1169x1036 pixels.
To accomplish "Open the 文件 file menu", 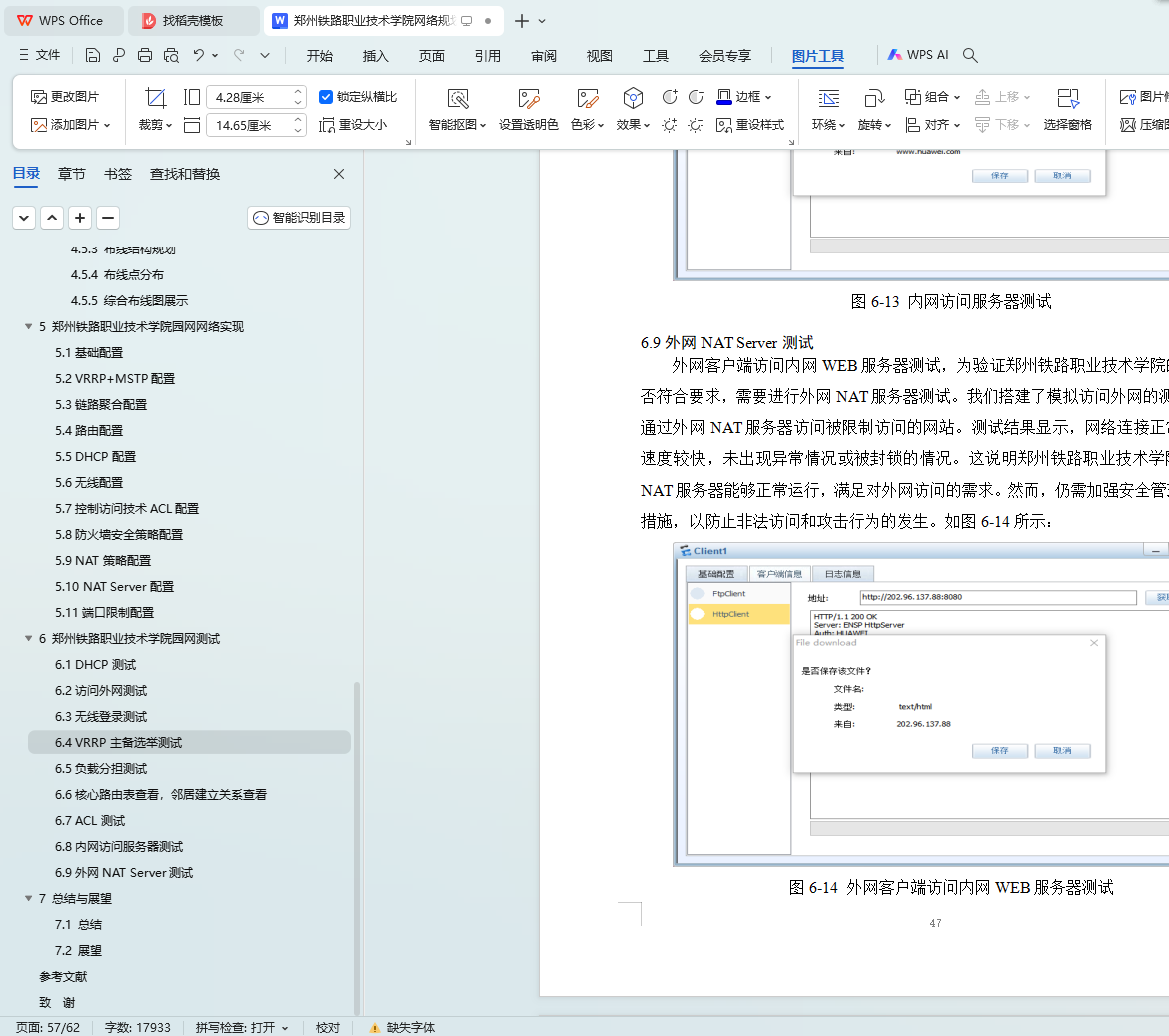I will [40, 55].
